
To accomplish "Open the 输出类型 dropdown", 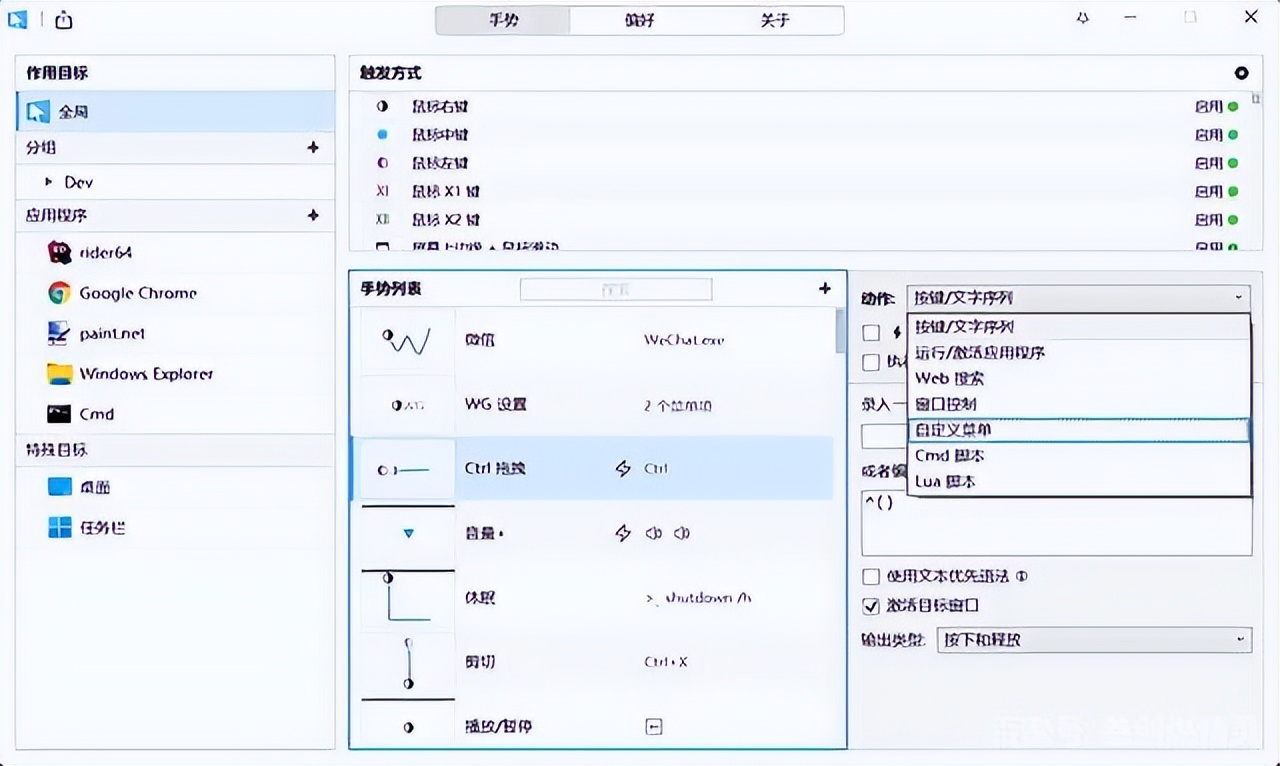I will pyautogui.click(x=1094, y=640).
